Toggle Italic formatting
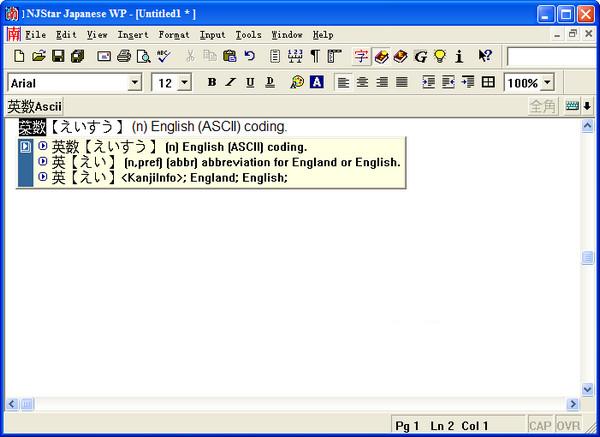600x437 pixels. pos(230,82)
